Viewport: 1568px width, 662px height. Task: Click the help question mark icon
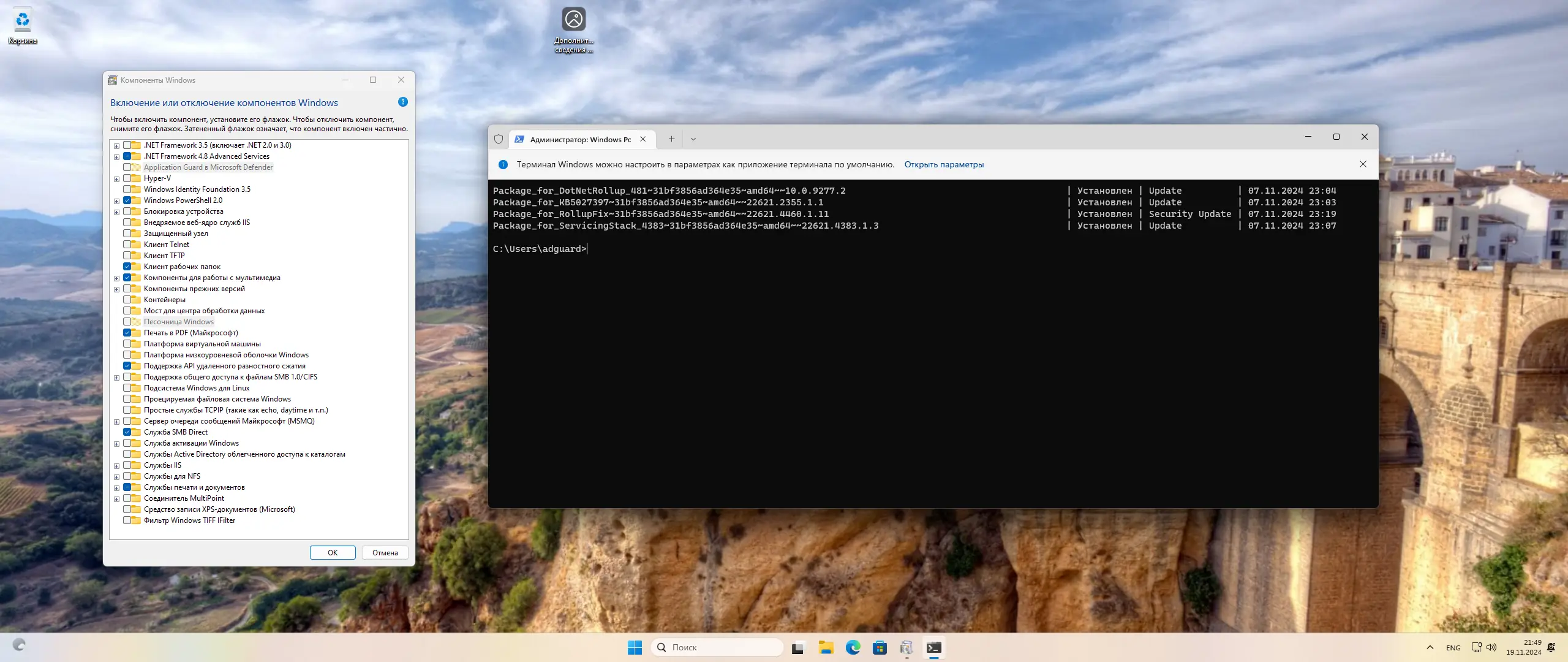[402, 102]
